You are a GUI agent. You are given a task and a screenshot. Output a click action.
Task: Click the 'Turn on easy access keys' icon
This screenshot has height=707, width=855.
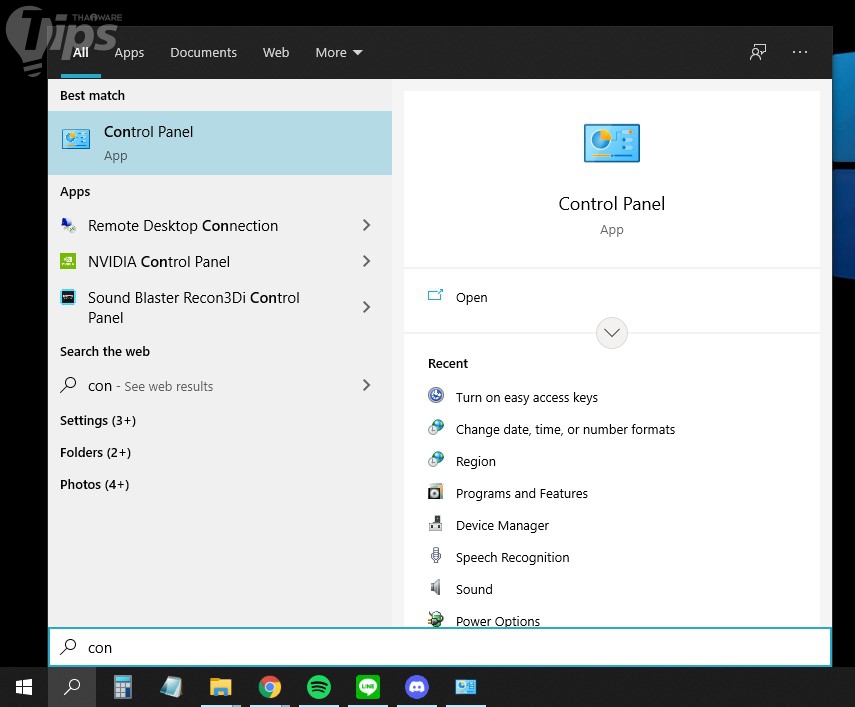tap(436, 395)
